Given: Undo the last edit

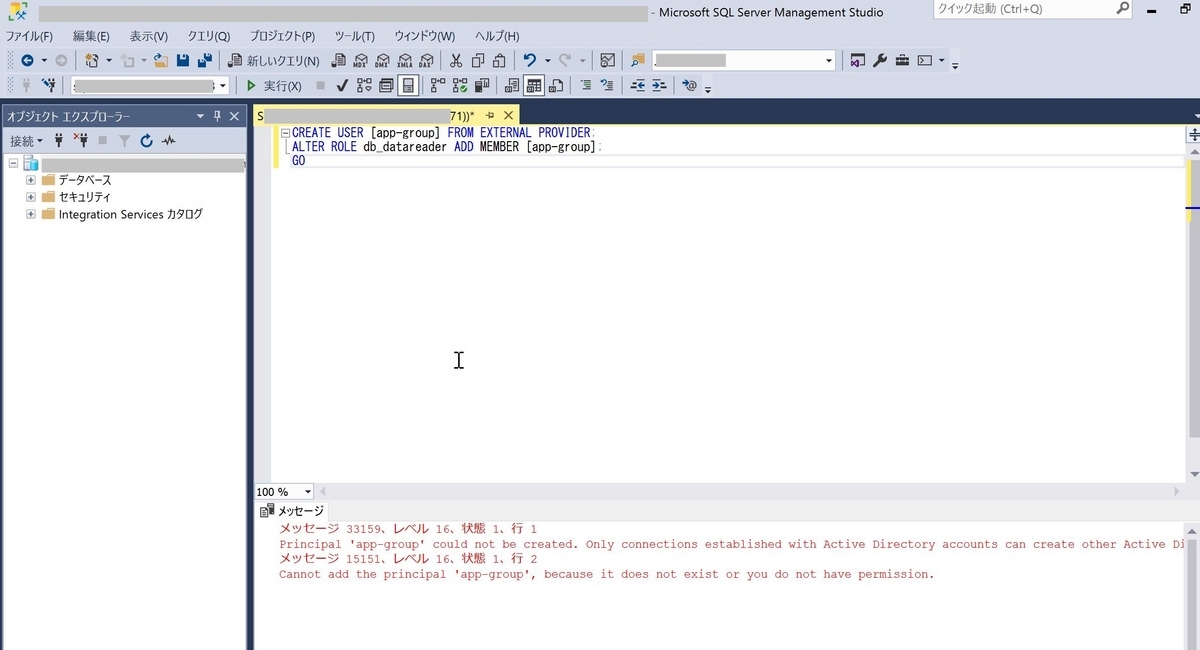Looking at the screenshot, I should tap(528, 60).
